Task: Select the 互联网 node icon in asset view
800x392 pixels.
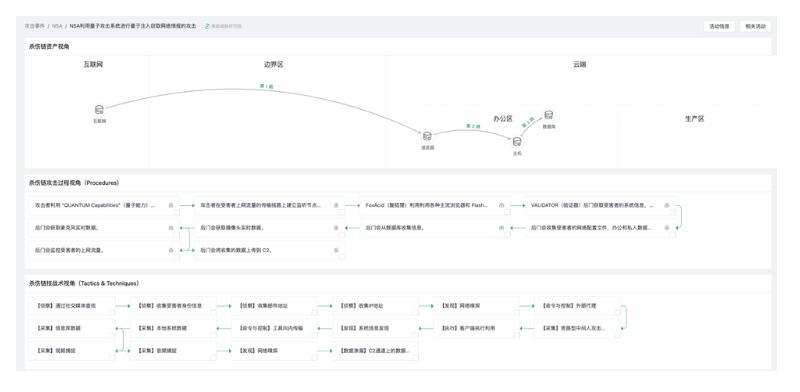Action: point(99,110)
